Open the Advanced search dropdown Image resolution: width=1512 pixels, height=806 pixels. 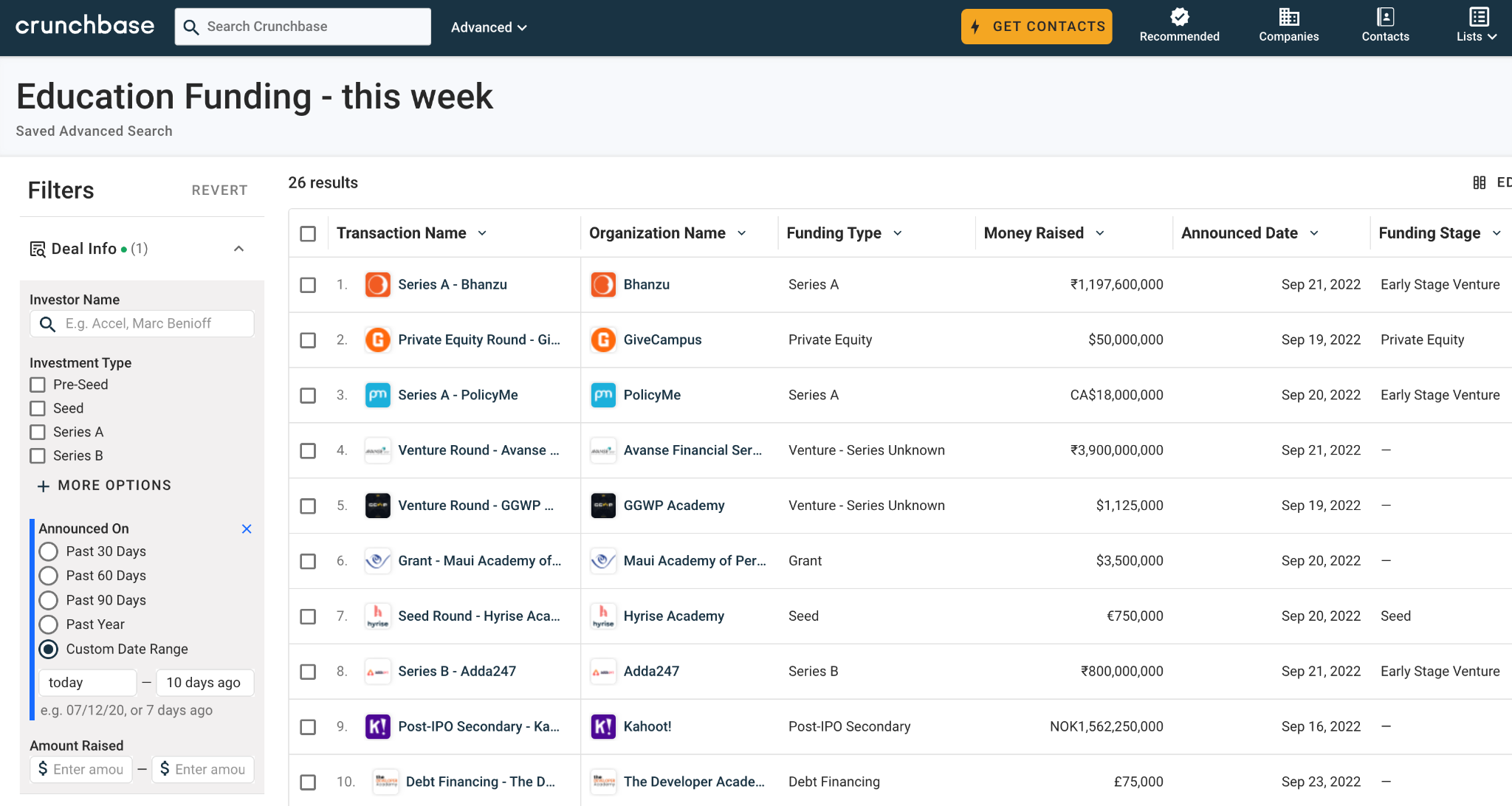(489, 27)
